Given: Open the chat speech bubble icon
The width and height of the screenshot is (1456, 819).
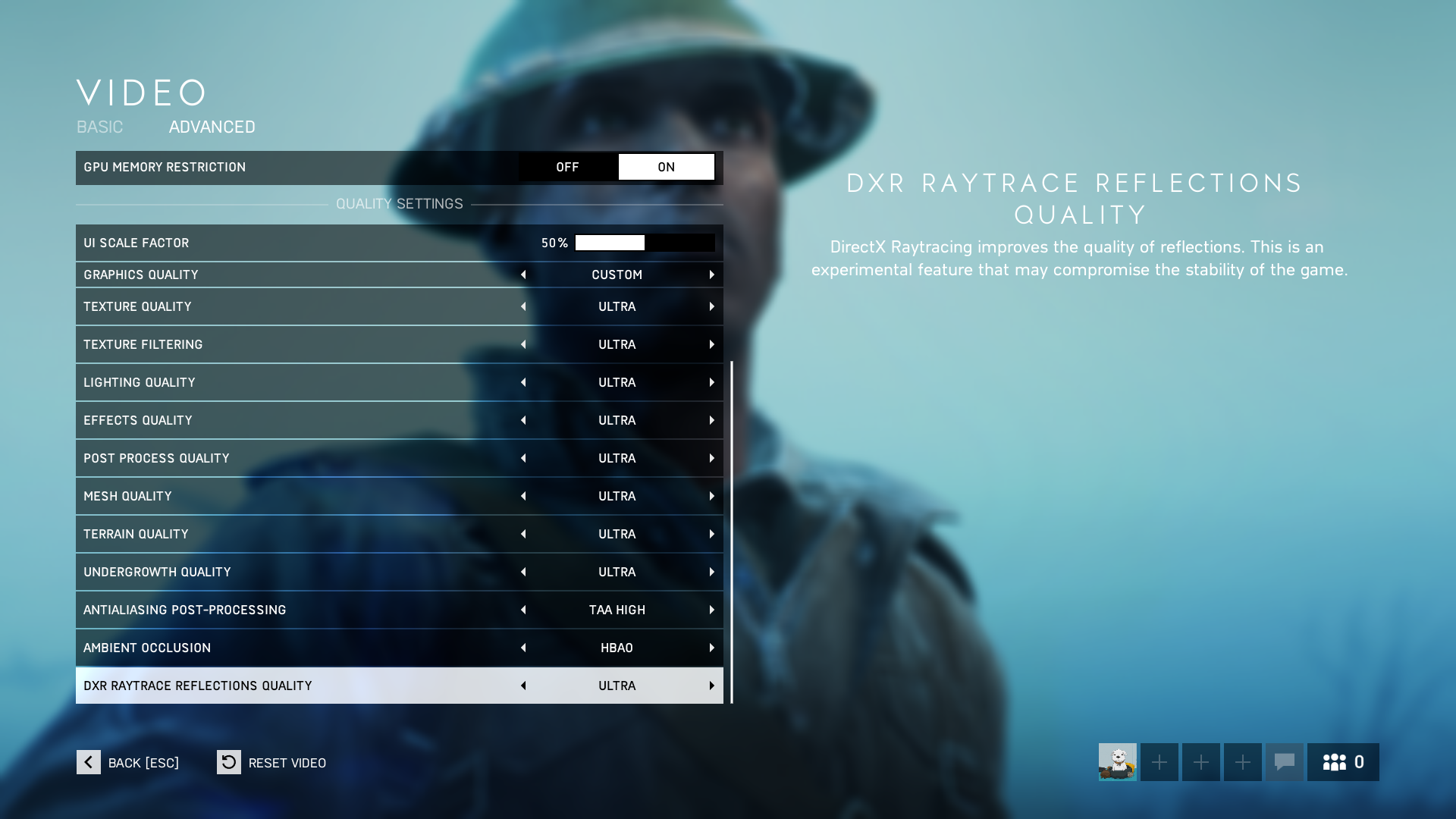Looking at the screenshot, I should pos(1284,762).
